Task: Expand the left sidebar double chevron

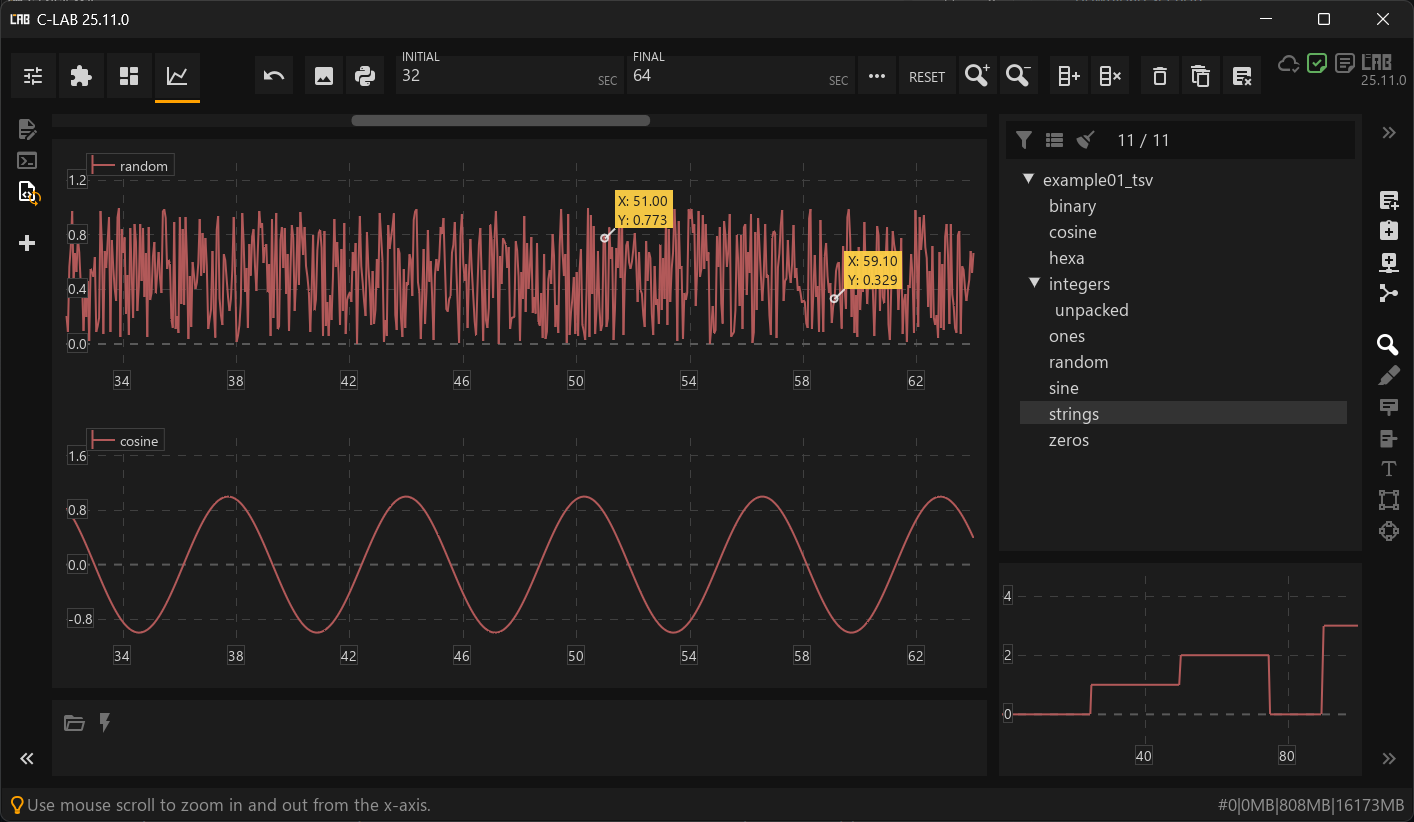Action: coord(27,759)
